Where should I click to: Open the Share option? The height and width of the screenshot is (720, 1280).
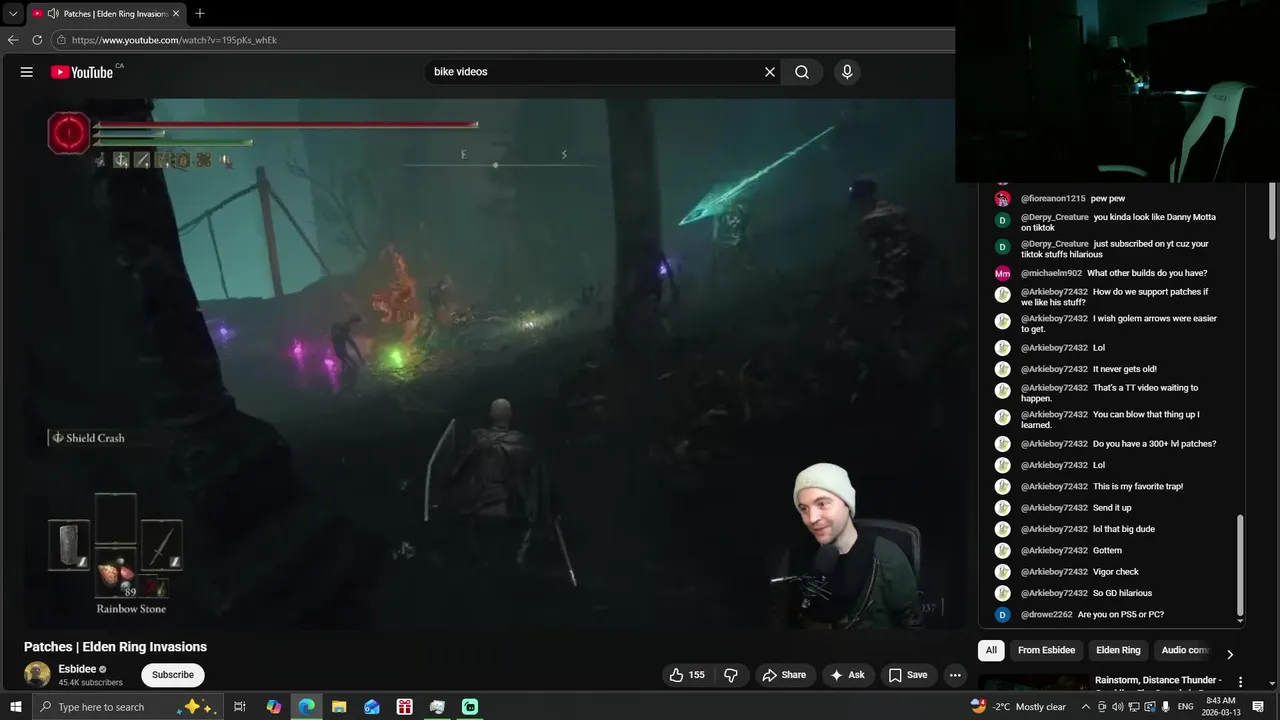tap(784, 675)
